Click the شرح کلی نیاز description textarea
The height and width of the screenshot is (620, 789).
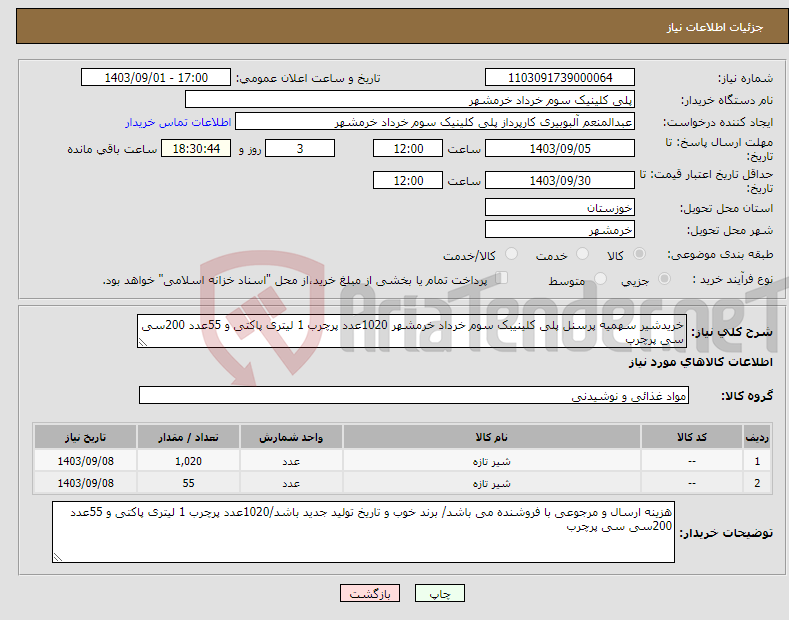(412, 331)
